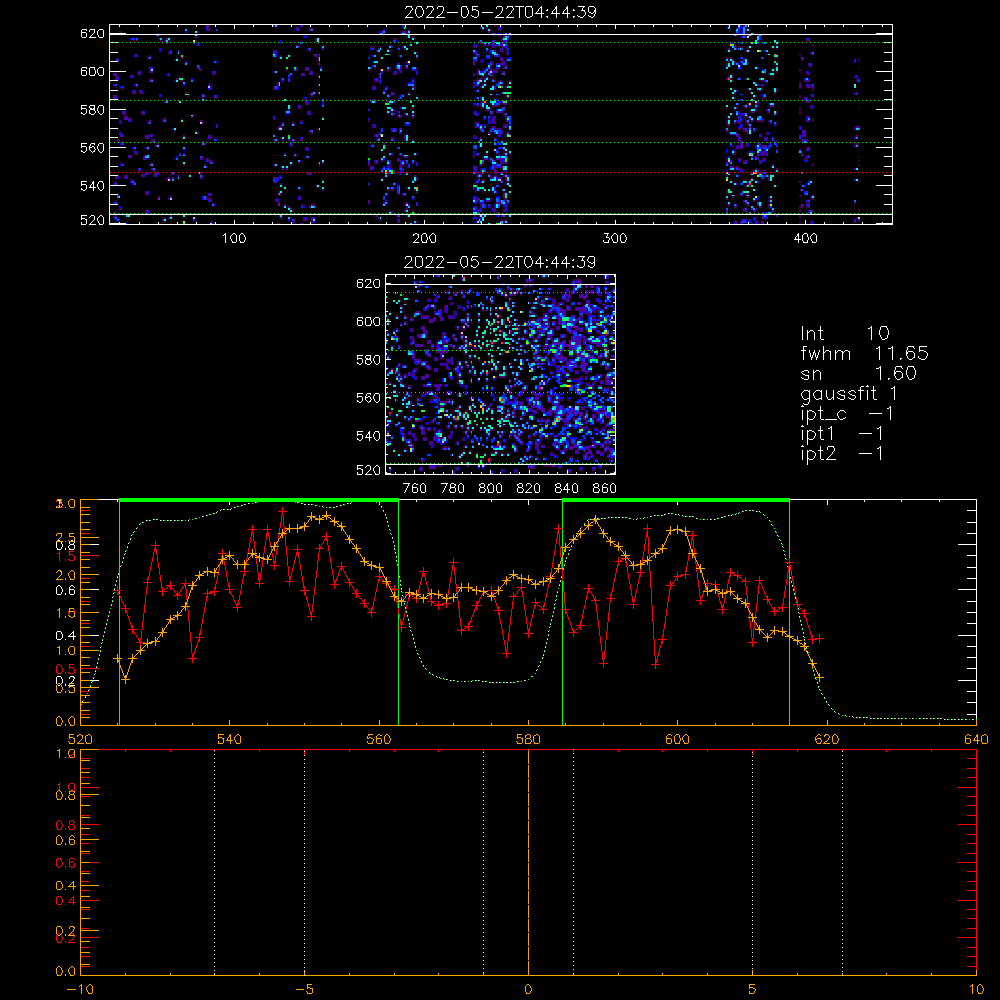Click the orange 2.0 y-axis label on profile plot
1000x1000 pixels.
coord(66,575)
